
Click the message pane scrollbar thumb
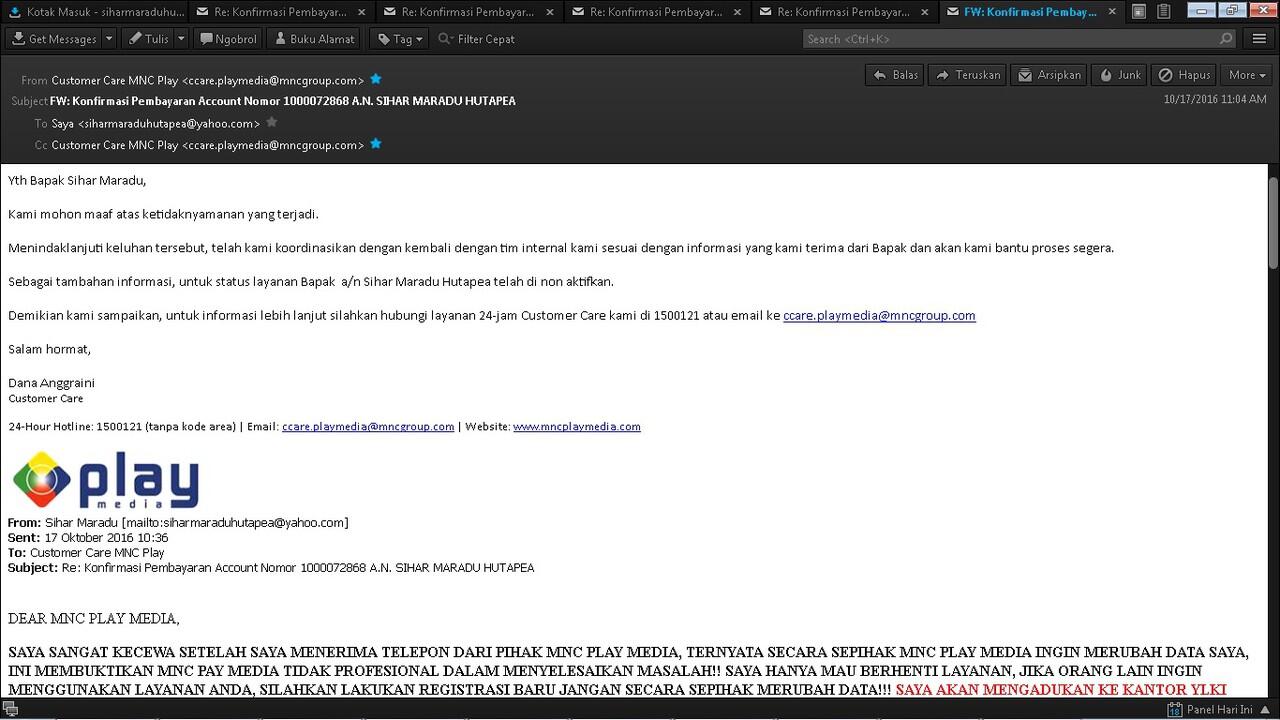pos(1273,222)
